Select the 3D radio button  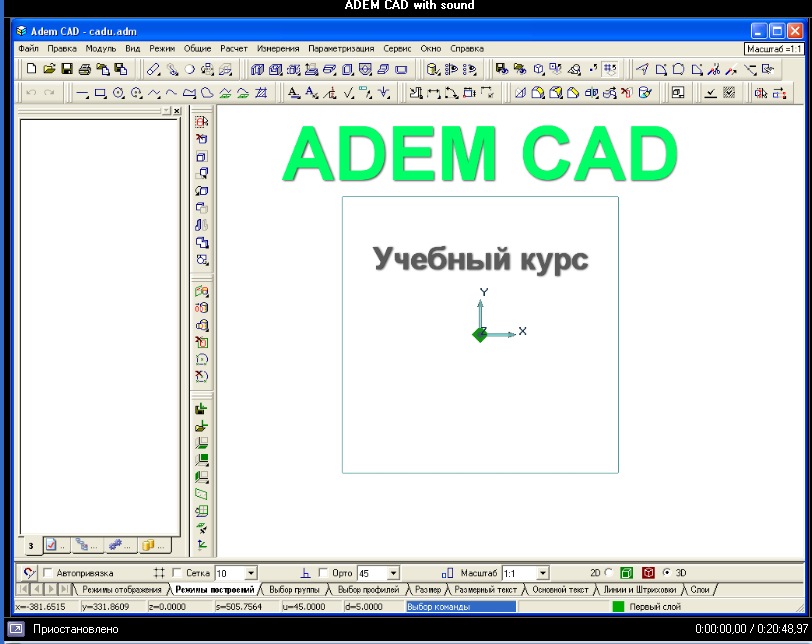[666, 573]
